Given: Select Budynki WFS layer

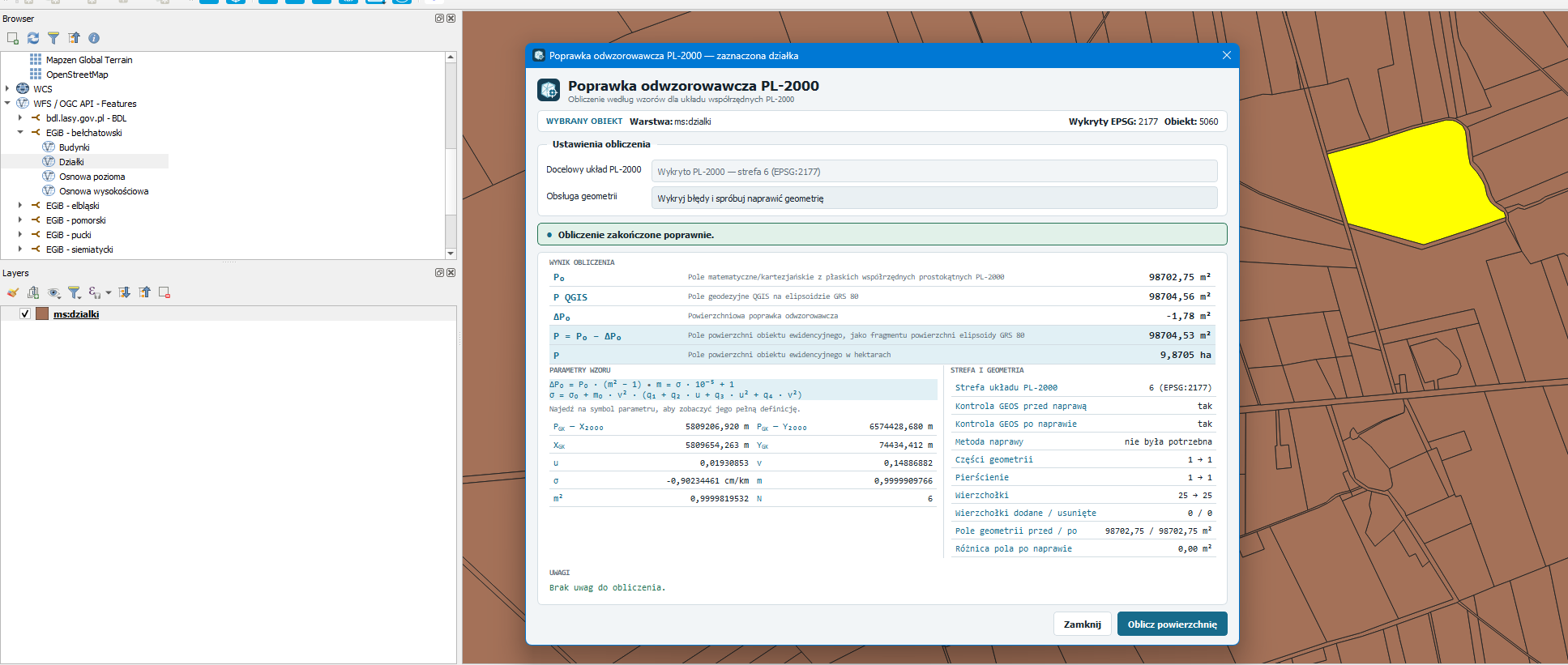Looking at the screenshot, I should (75, 147).
